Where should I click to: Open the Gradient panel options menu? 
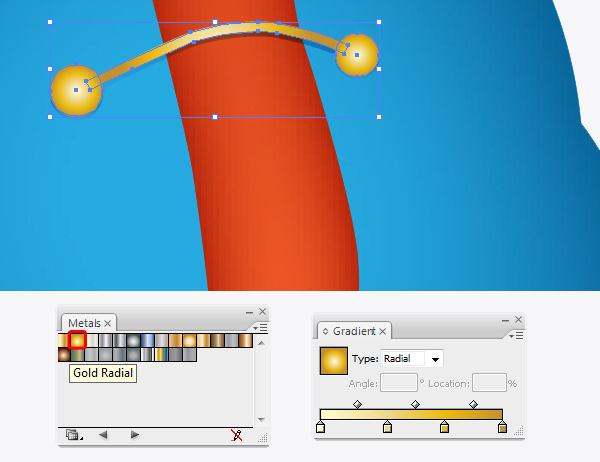pyautogui.click(x=516, y=336)
